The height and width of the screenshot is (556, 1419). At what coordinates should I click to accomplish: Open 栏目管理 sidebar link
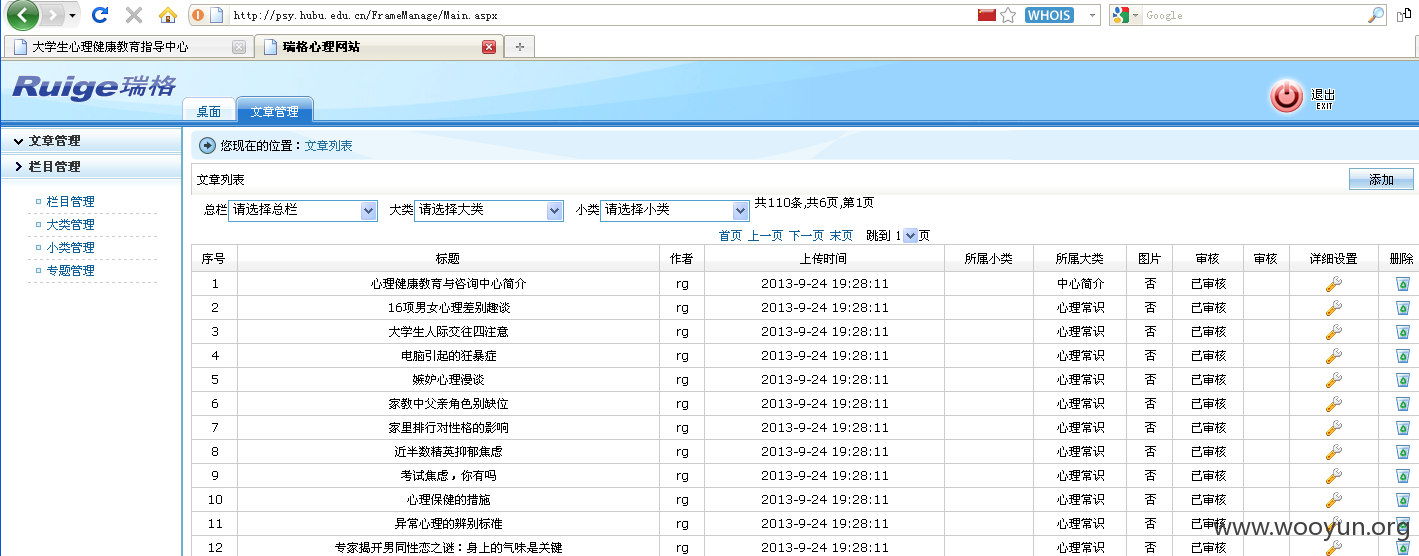tap(71, 202)
